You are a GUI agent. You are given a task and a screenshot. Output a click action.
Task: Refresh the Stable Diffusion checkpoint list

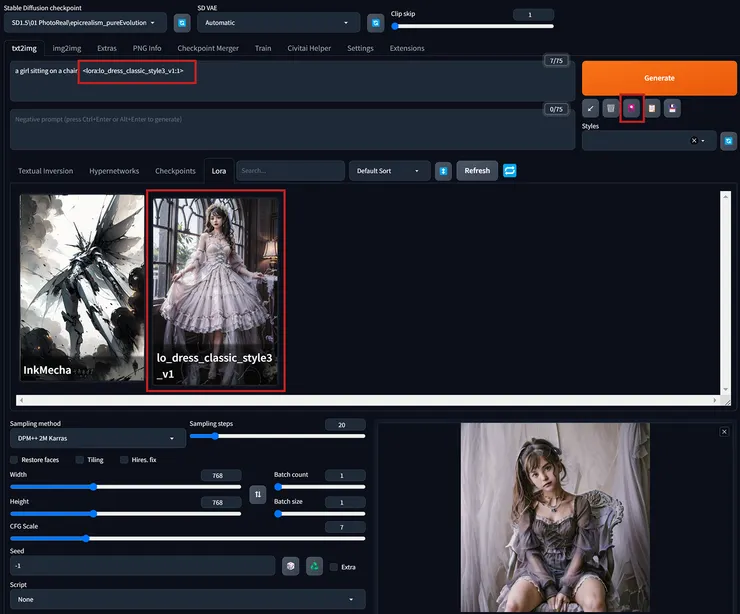182,22
